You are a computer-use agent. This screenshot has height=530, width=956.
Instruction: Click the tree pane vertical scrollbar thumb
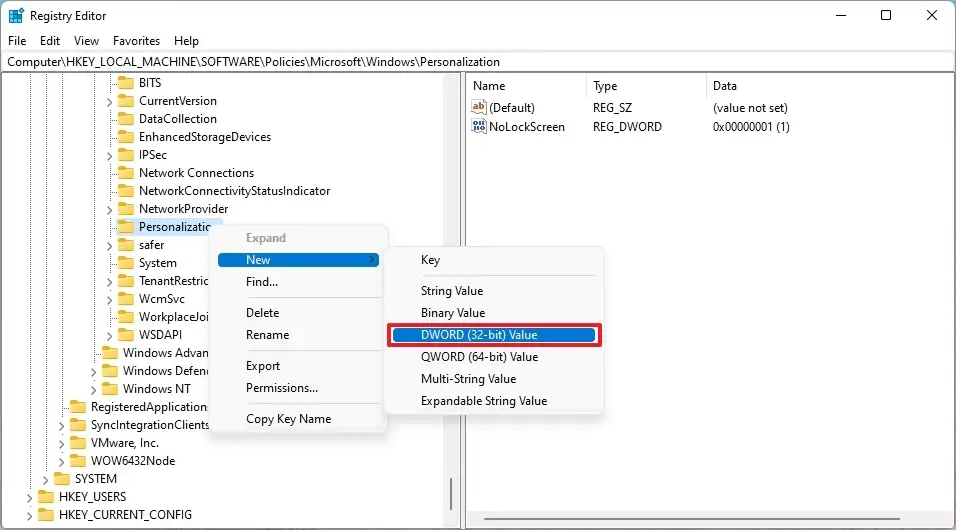(x=451, y=493)
